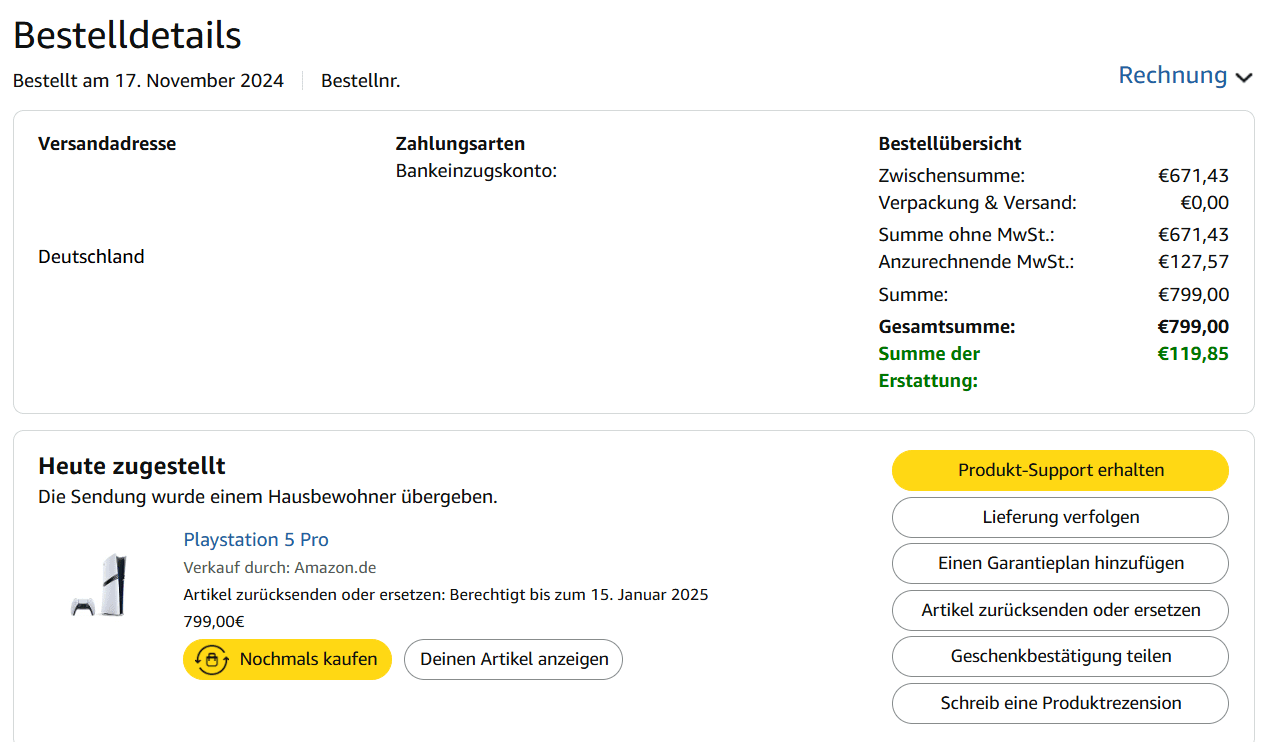This screenshot has width=1267, height=742.
Task: Share gift receipt with Geschenkbestätigung teilen
Action: (1060, 656)
